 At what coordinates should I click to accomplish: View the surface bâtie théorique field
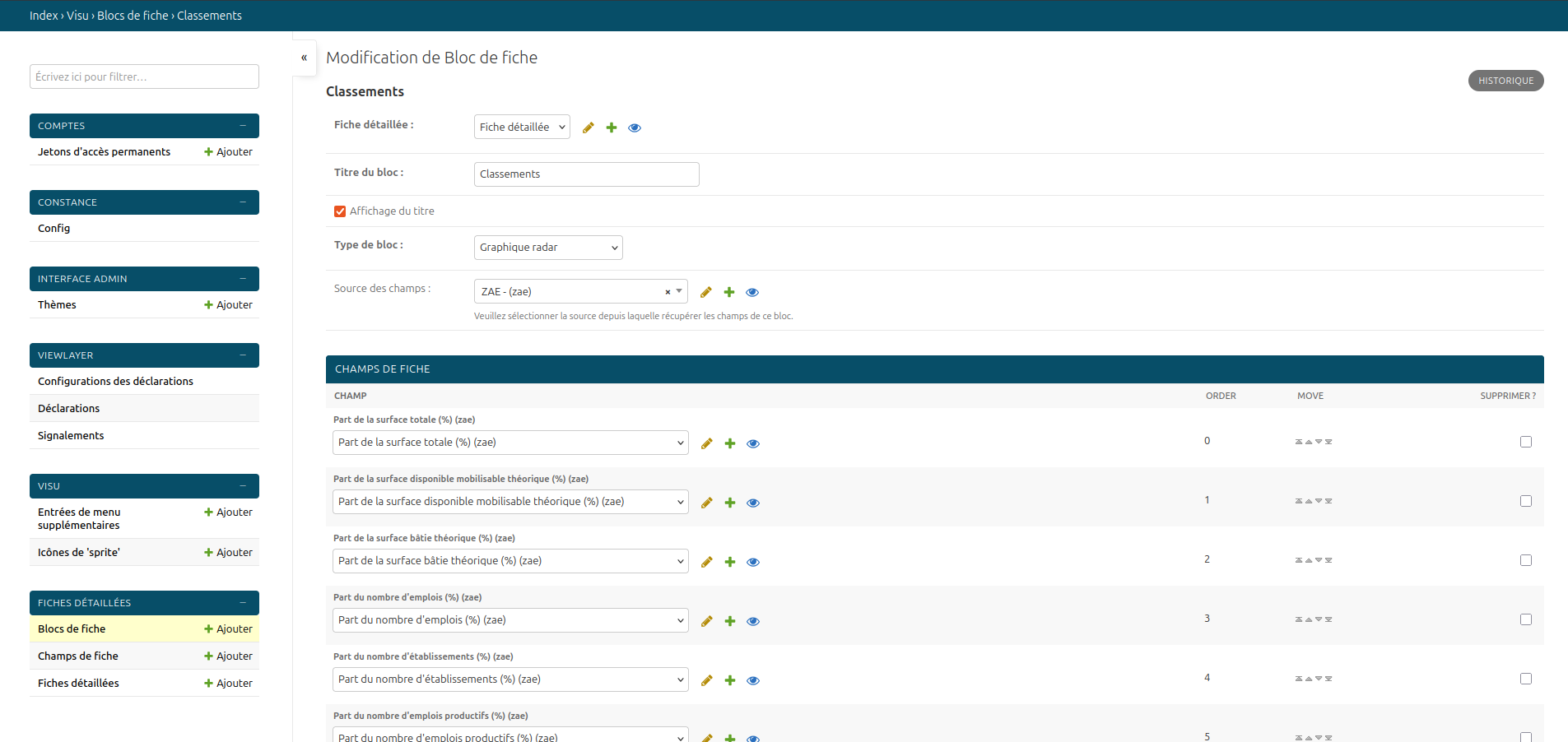(x=753, y=562)
